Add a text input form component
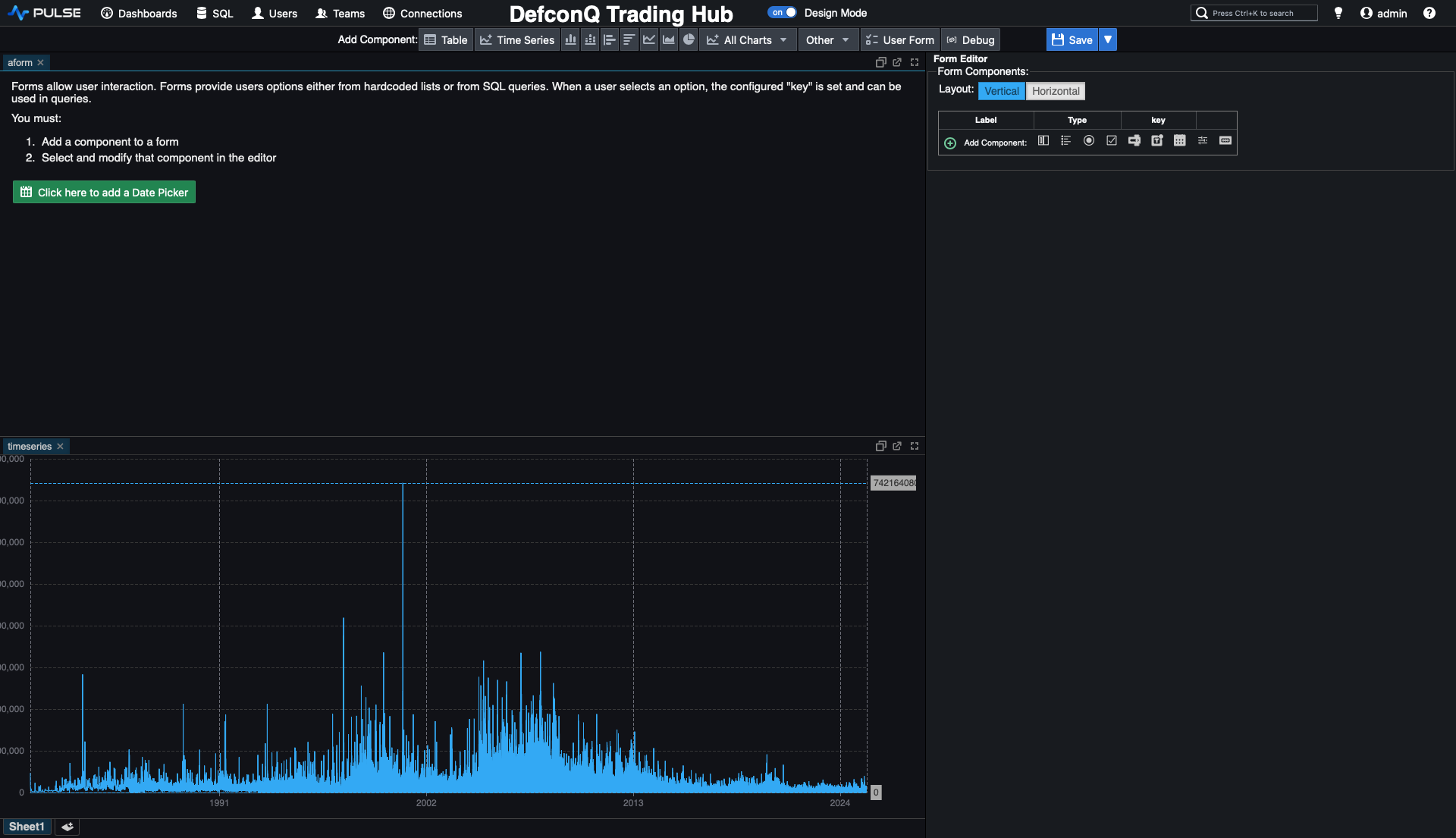1456x838 pixels. 1224,140
